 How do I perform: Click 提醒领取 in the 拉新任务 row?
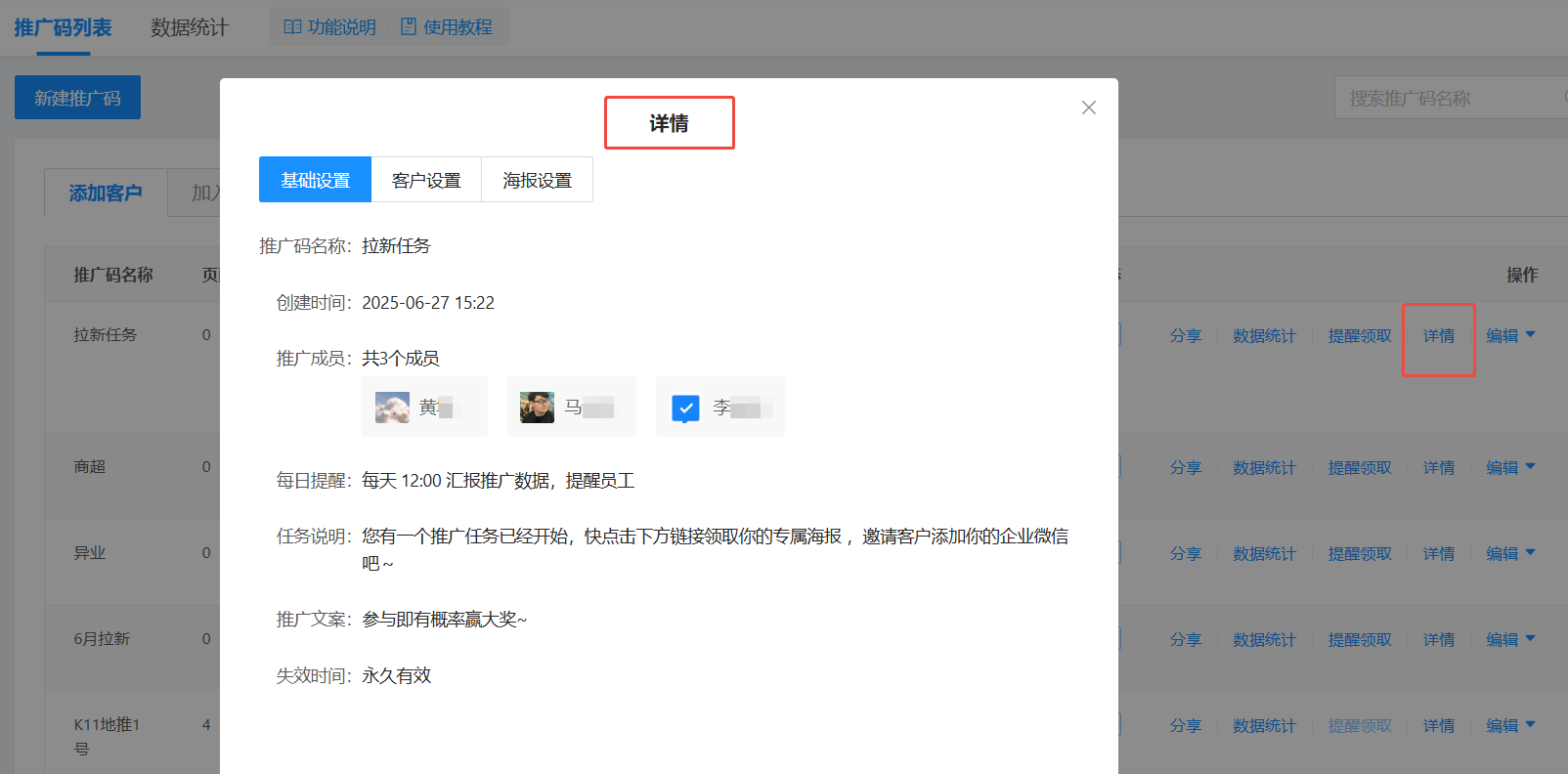point(1360,336)
